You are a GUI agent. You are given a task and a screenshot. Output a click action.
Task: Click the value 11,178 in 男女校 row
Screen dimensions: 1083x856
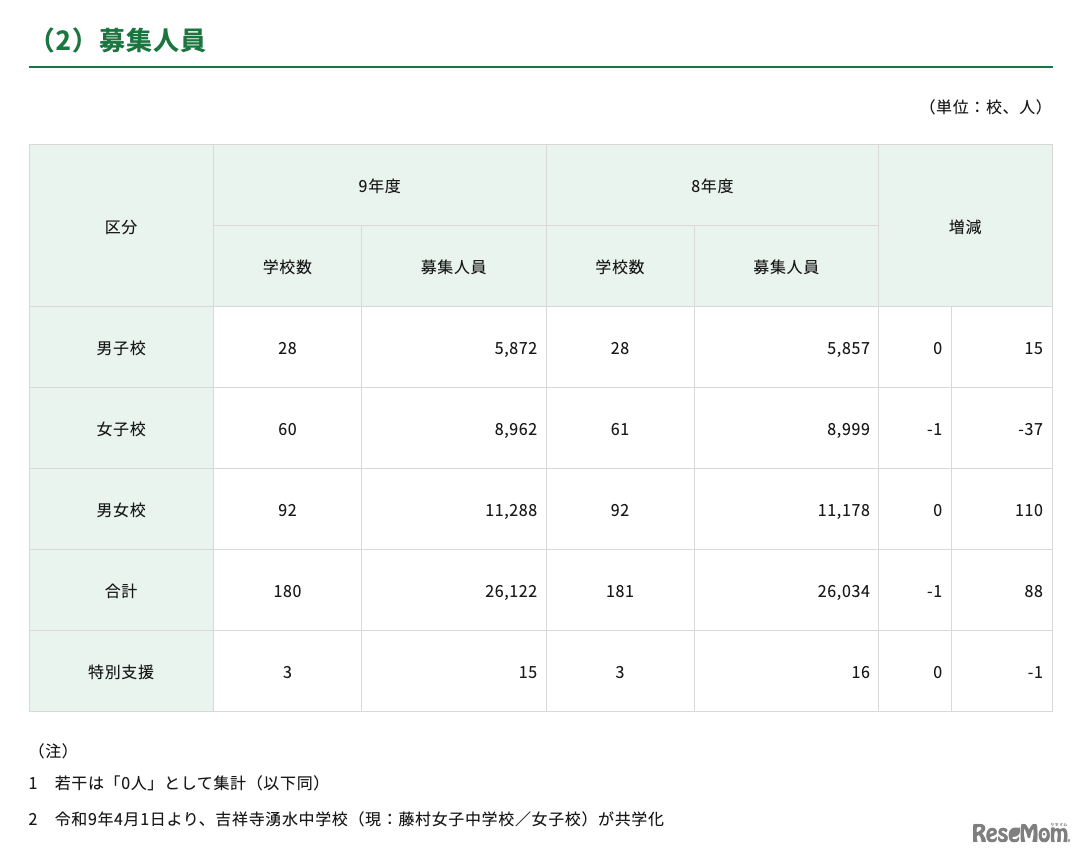tap(843, 510)
